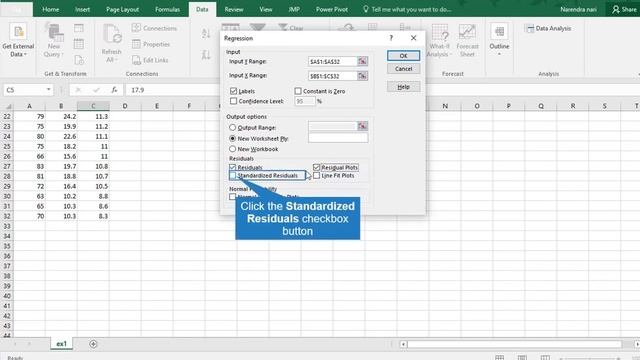Select the Output Range radio button
The image size is (640, 360).
233,127
